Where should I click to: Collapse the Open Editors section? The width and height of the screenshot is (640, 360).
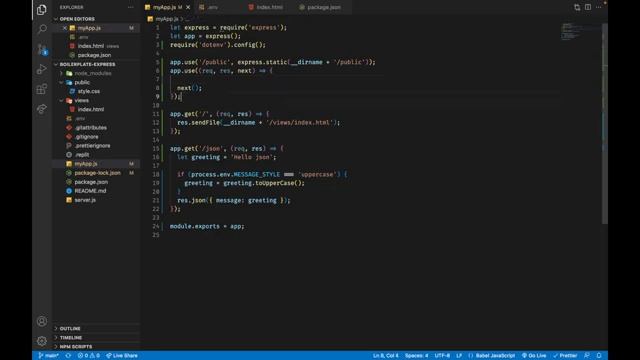(x=96, y=19)
